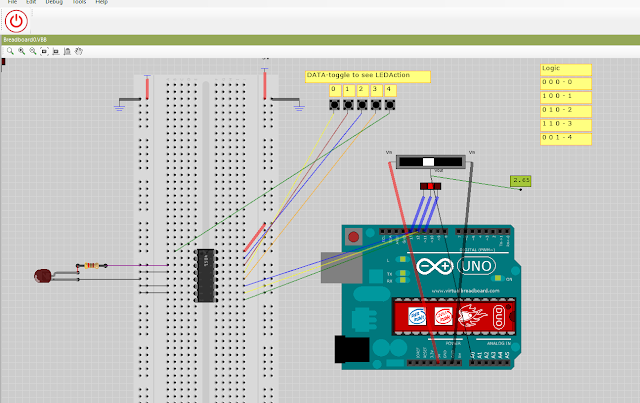Screen dimensions: 640x403
Task: Click the zoom out tool
Action: pyautogui.click(x=33, y=51)
